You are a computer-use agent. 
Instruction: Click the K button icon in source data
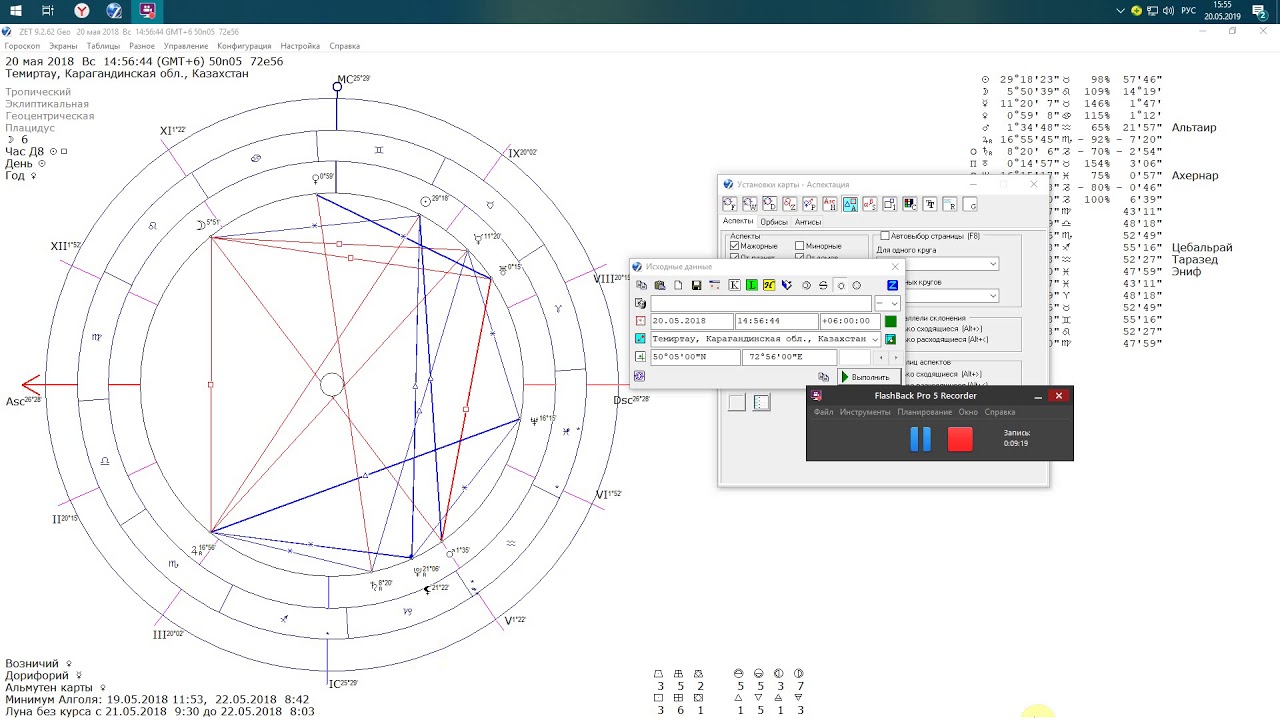pyautogui.click(x=734, y=285)
